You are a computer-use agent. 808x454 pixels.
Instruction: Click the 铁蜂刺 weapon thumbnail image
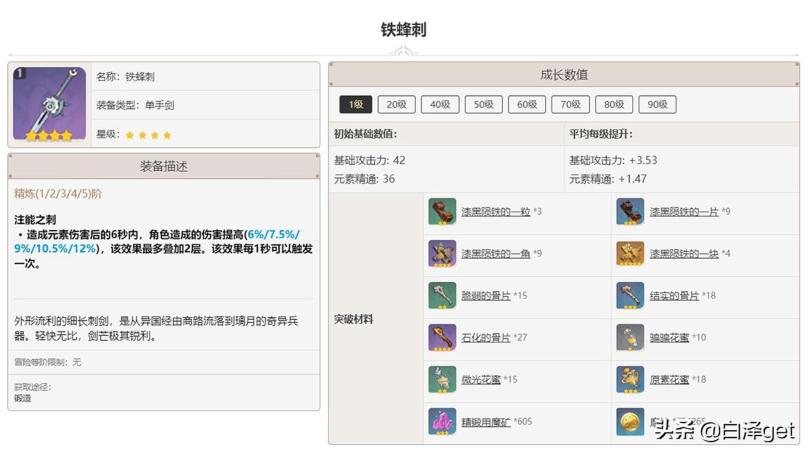coord(49,105)
